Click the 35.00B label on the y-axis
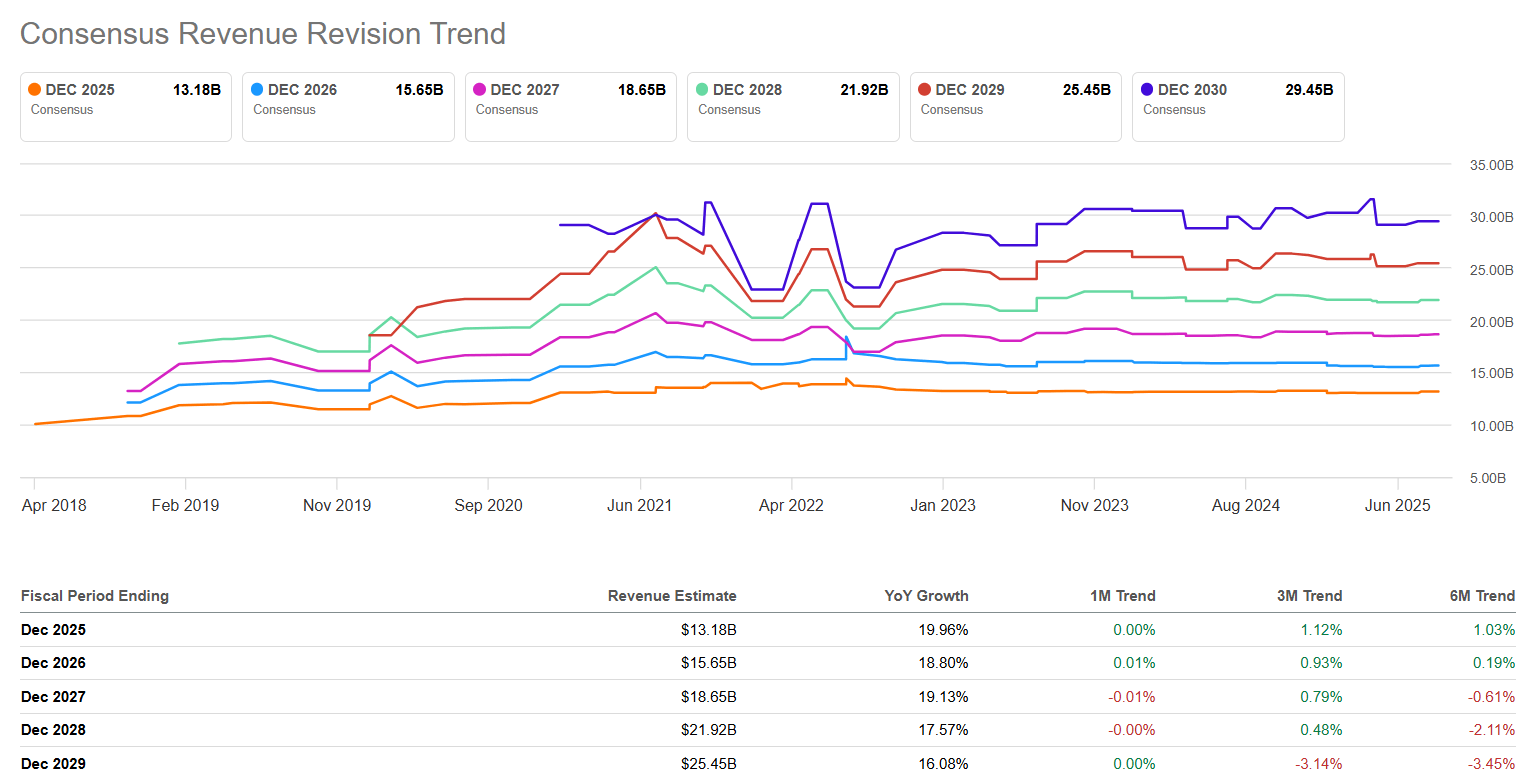 coord(1493,165)
